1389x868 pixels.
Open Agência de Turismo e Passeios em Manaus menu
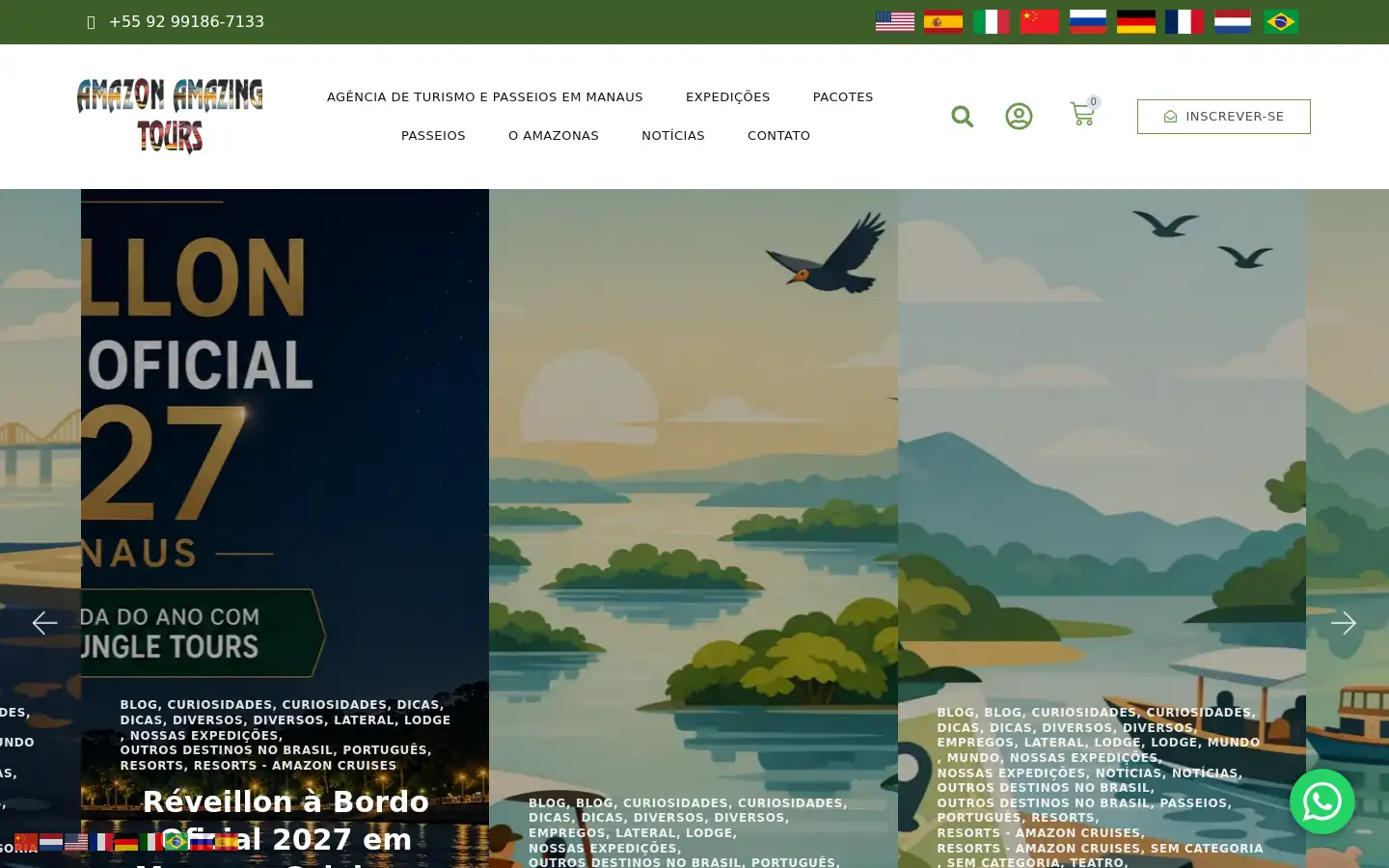484,96
